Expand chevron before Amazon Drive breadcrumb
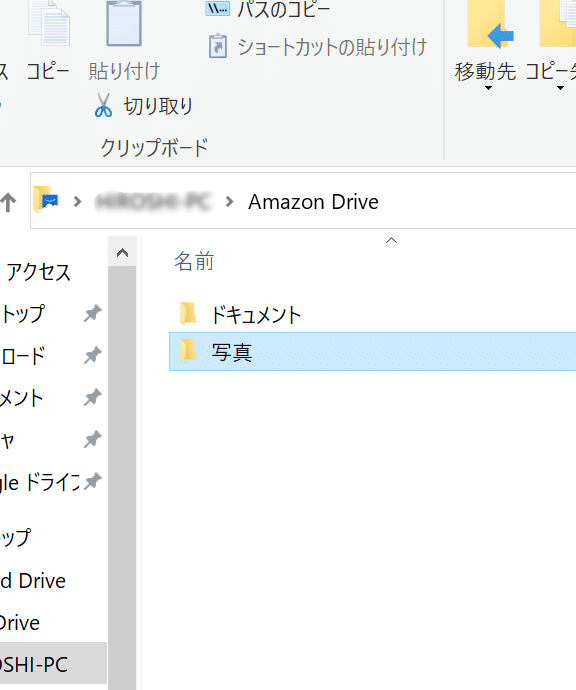This screenshot has width=576, height=690. [229, 202]
